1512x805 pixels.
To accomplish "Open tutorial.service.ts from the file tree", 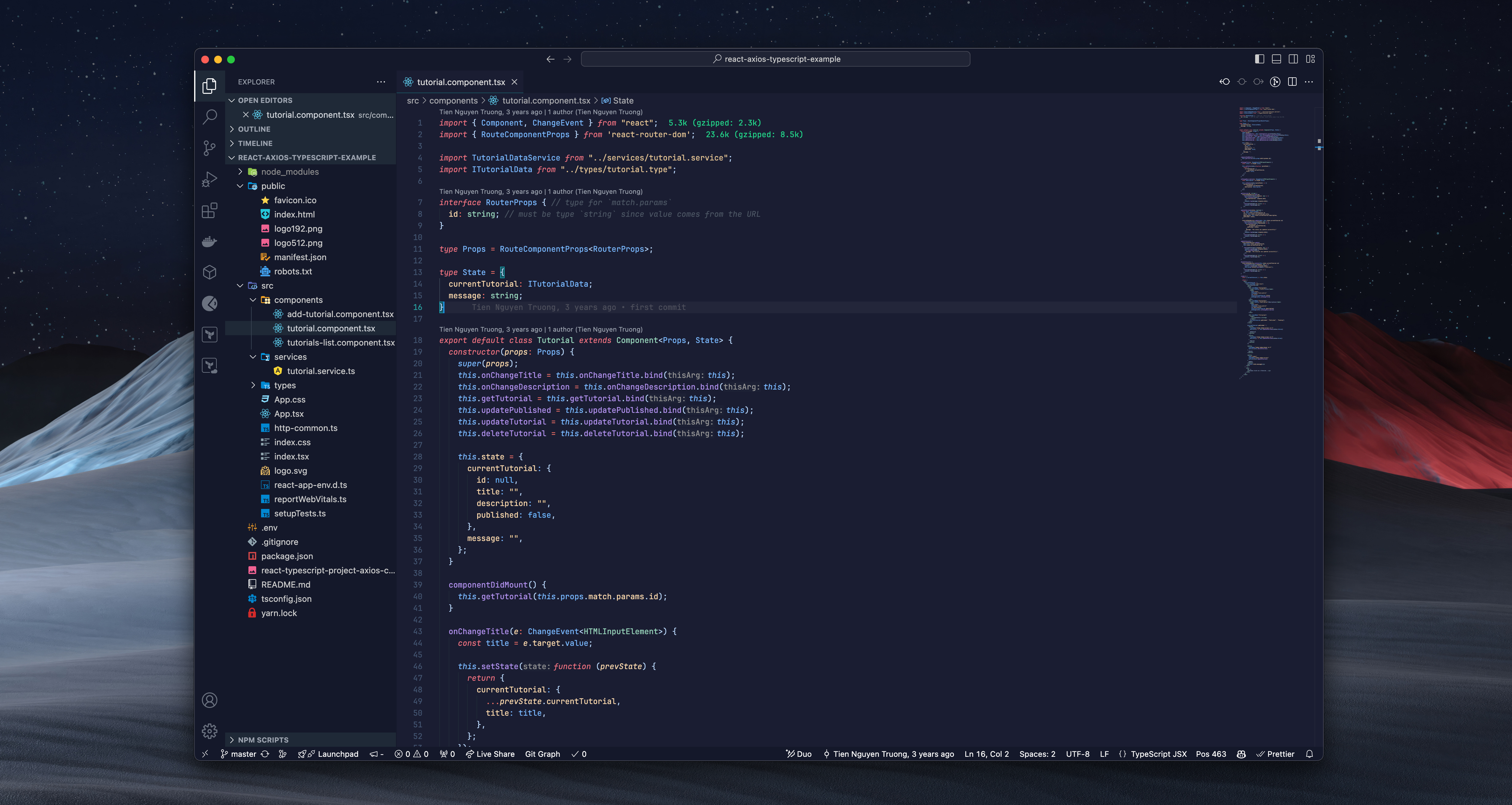I will click(321, 371).
